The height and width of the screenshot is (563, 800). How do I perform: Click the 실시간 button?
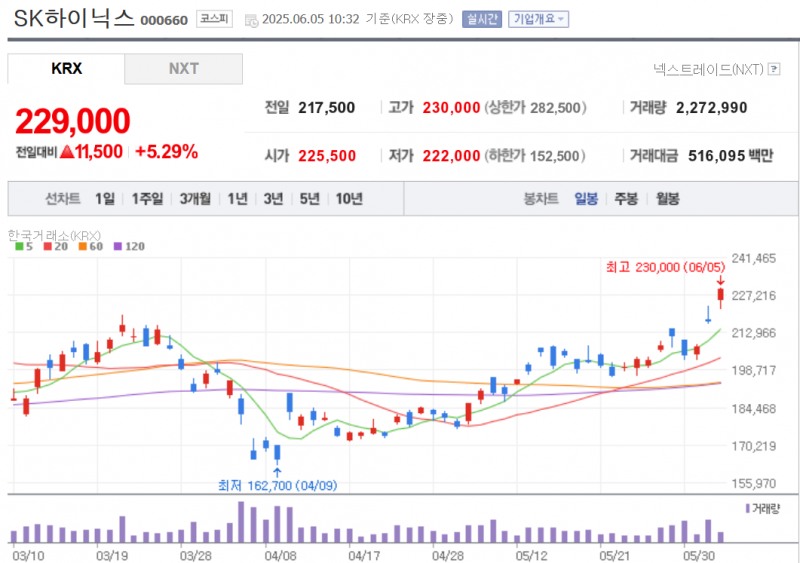[482, 19]
